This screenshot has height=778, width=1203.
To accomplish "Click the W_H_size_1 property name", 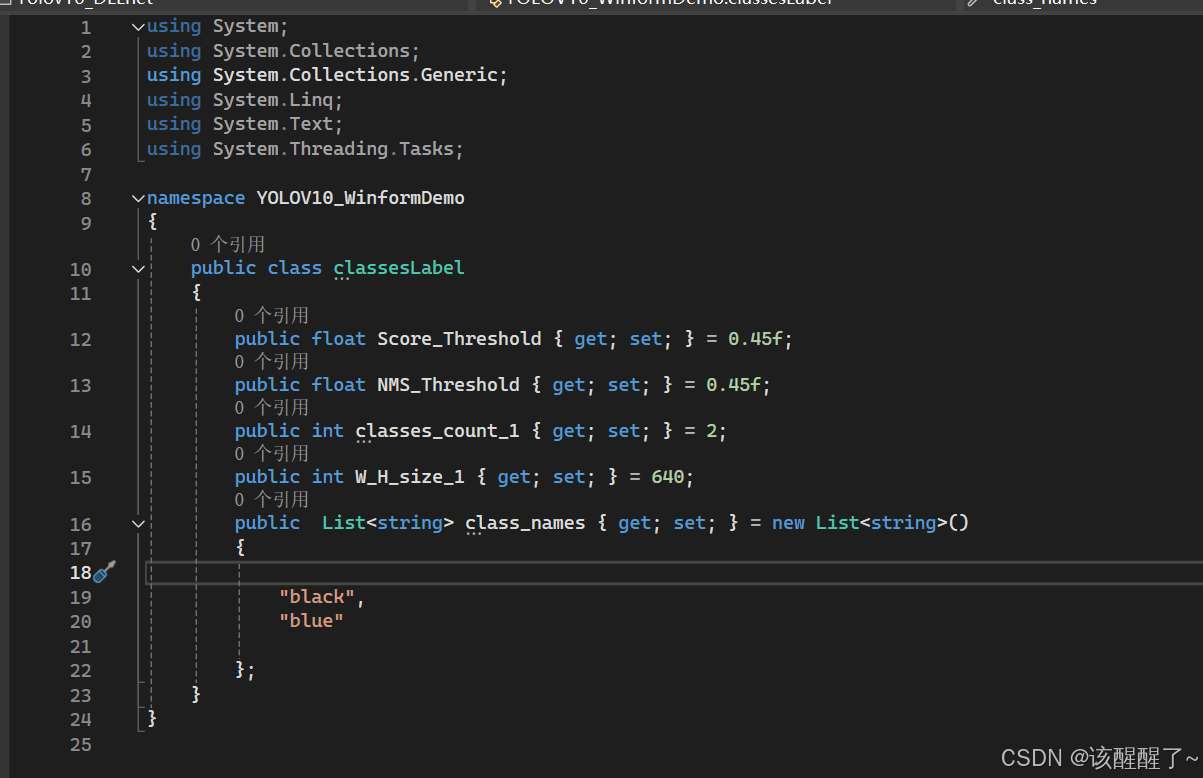I will [x=410, y=477].
